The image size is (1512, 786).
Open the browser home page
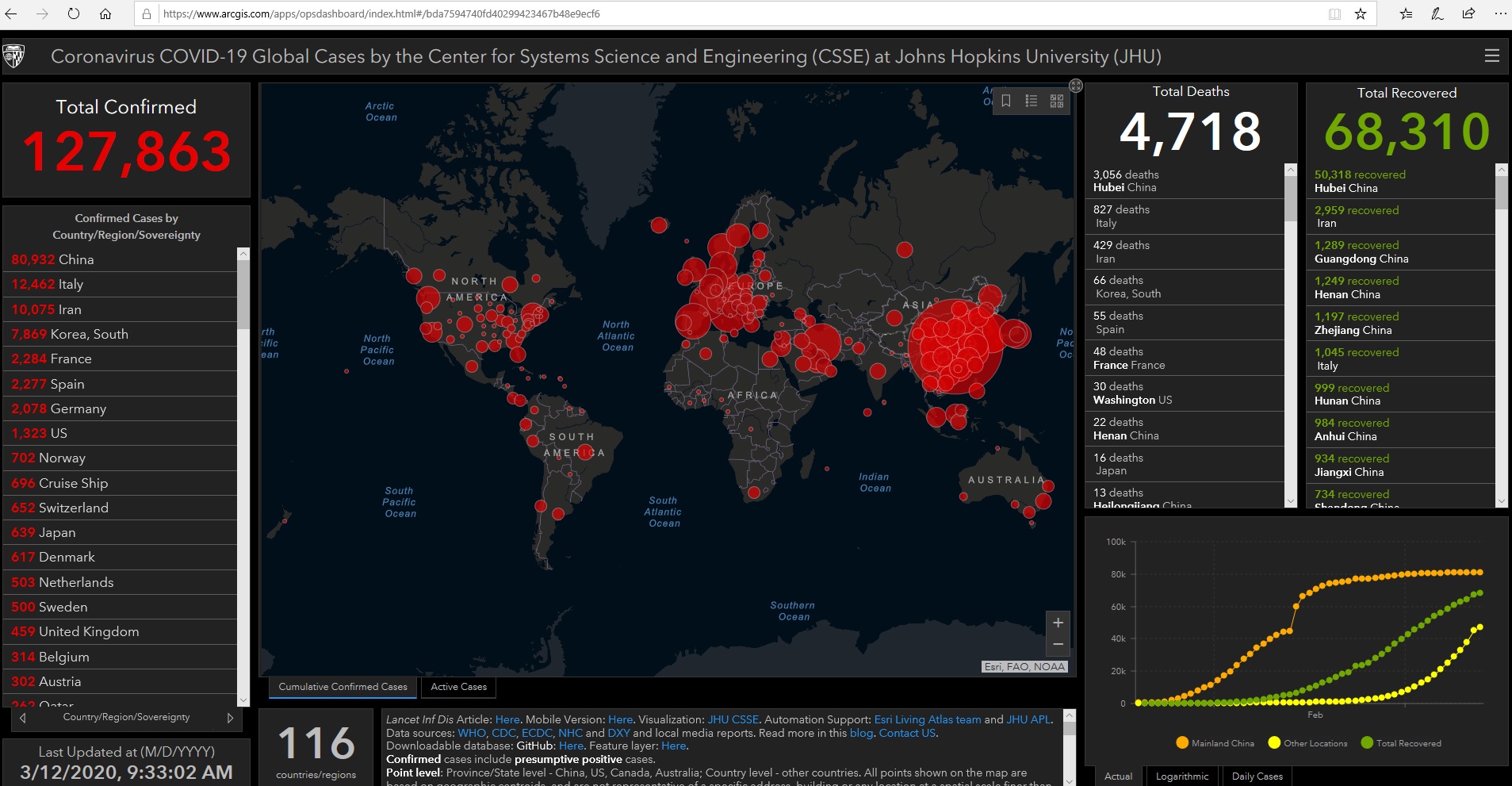pos(105,13)
